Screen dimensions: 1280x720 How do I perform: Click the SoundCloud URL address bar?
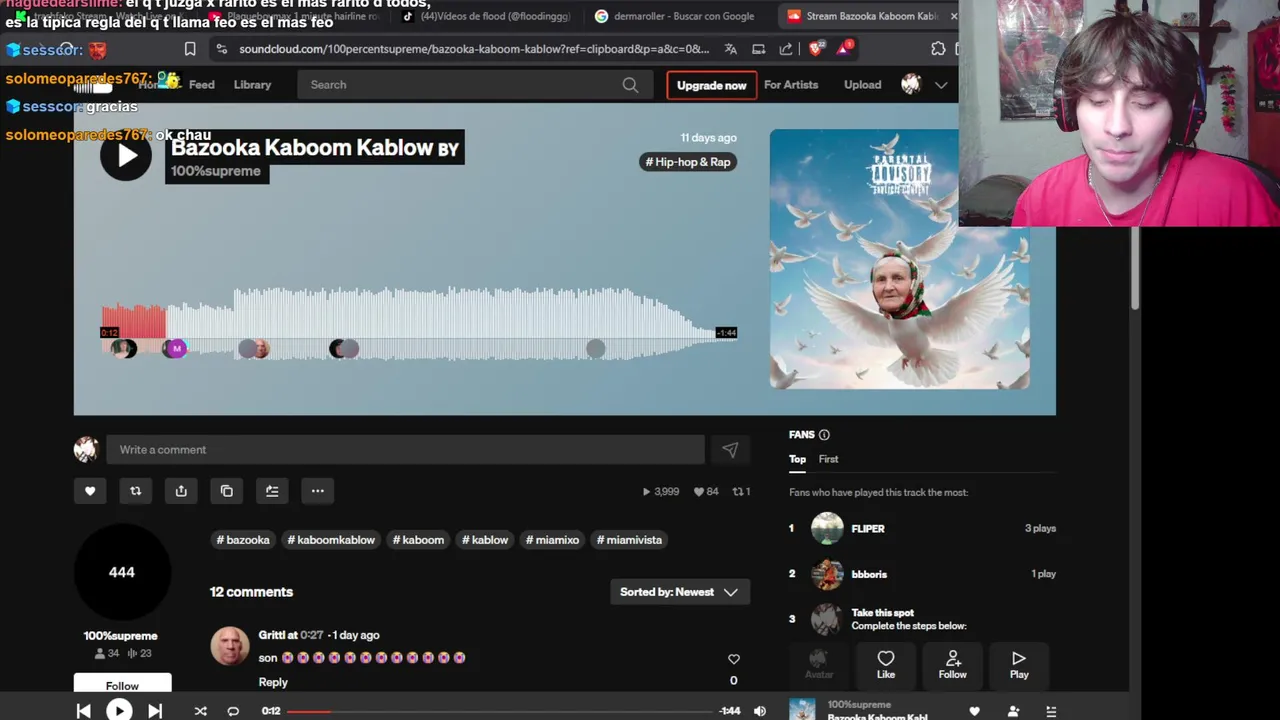click(474, 48)
